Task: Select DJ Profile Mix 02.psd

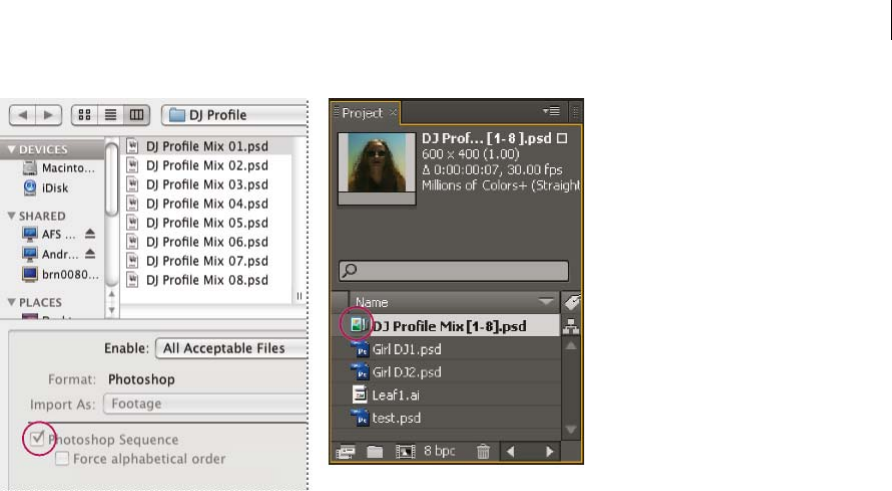Action: click(x=207, y=166)
